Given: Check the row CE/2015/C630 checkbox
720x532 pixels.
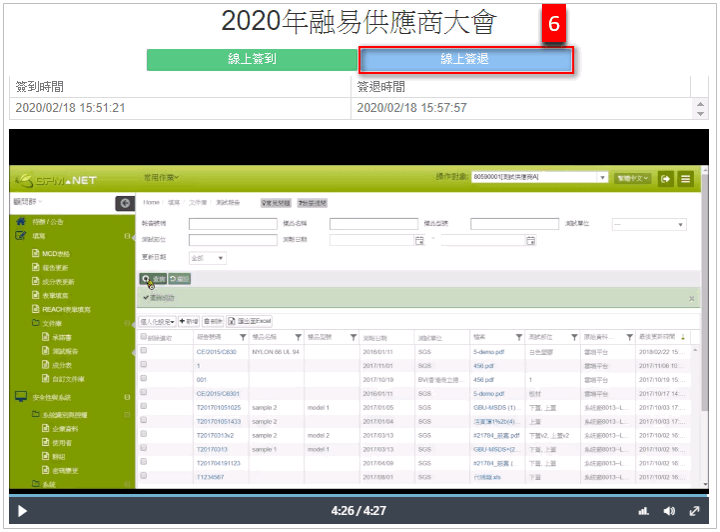Looking at the screenshot, I should (x=144, y=351).
